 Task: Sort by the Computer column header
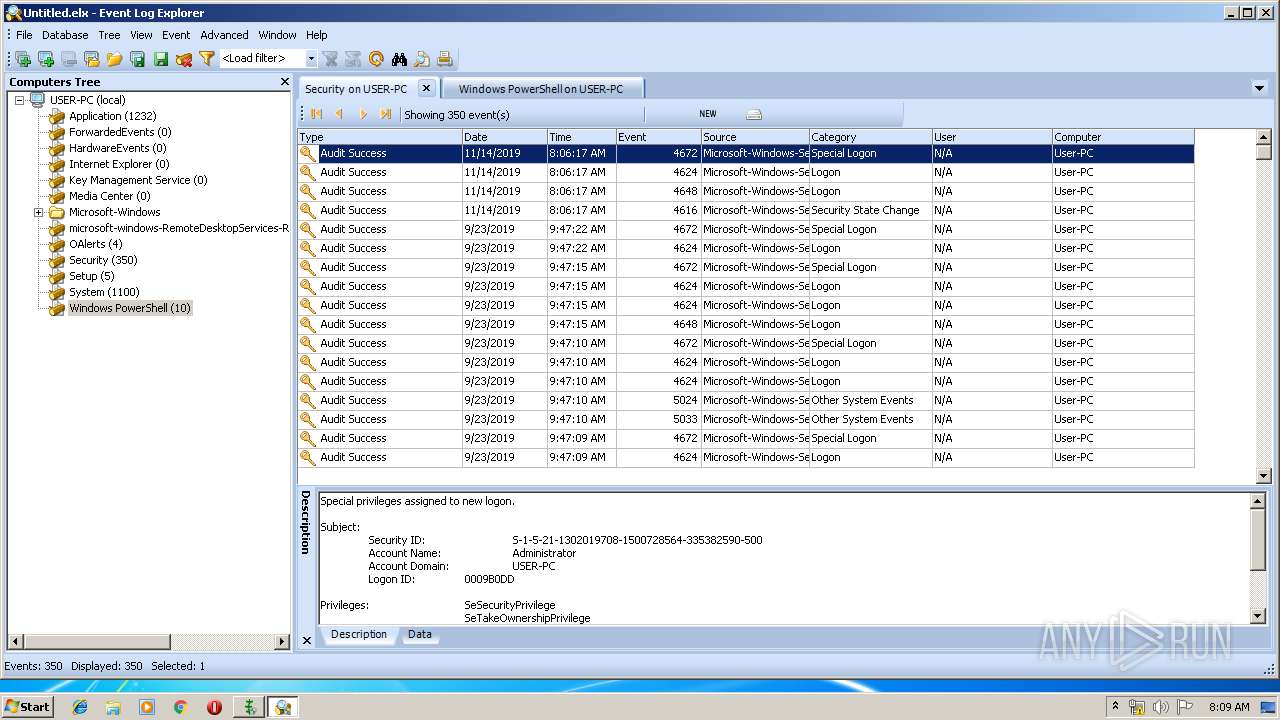point(1123,137)
